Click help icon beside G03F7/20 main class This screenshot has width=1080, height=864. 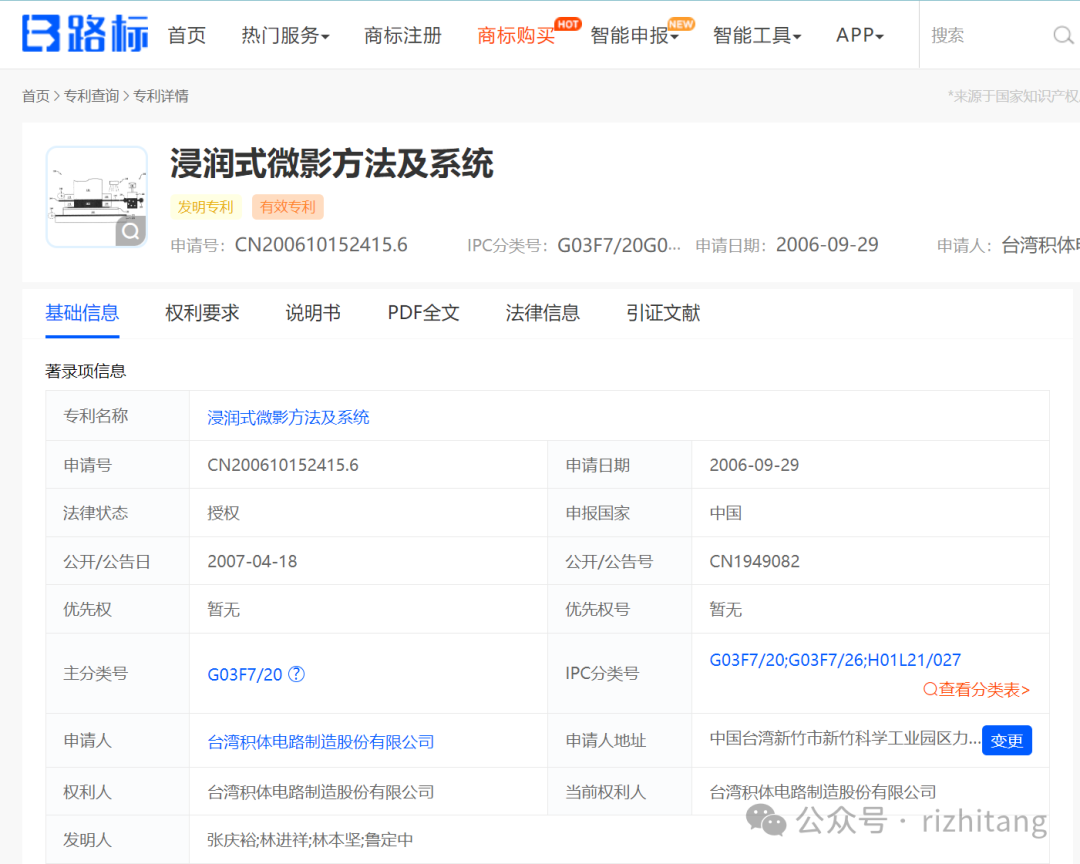(296, 674)
